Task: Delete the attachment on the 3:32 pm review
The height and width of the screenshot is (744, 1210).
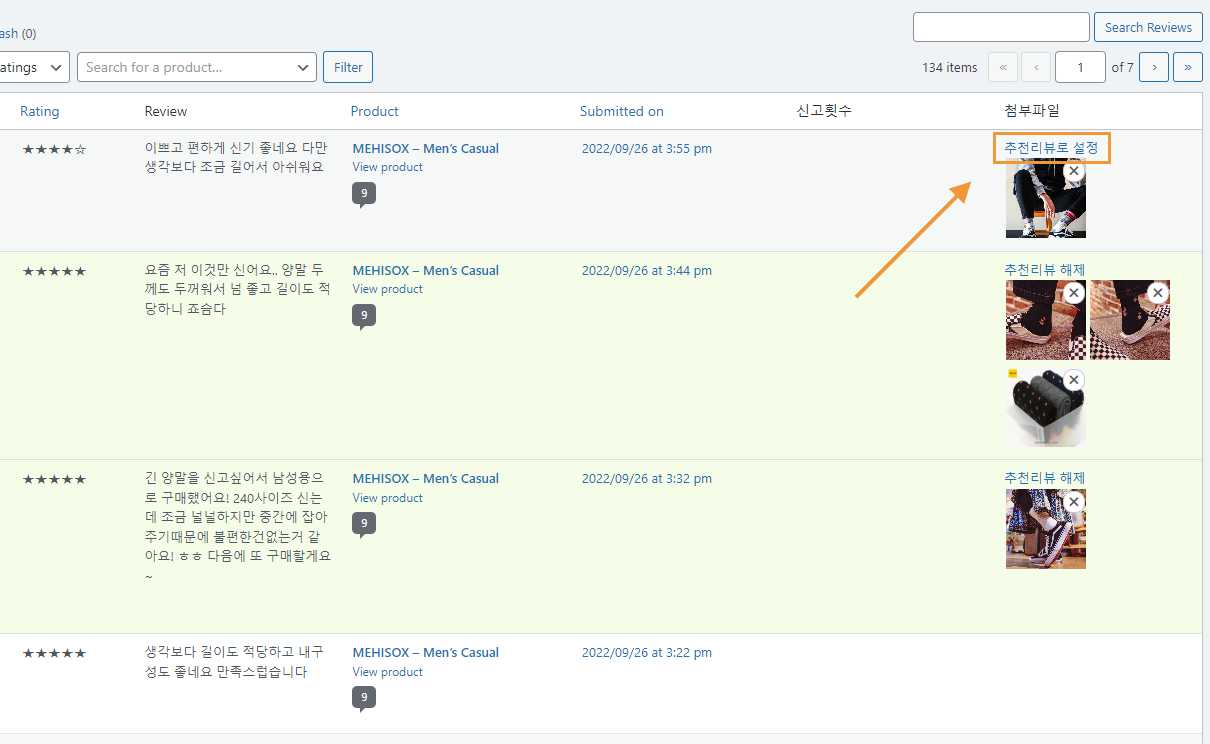Action: click(1074, 501)
